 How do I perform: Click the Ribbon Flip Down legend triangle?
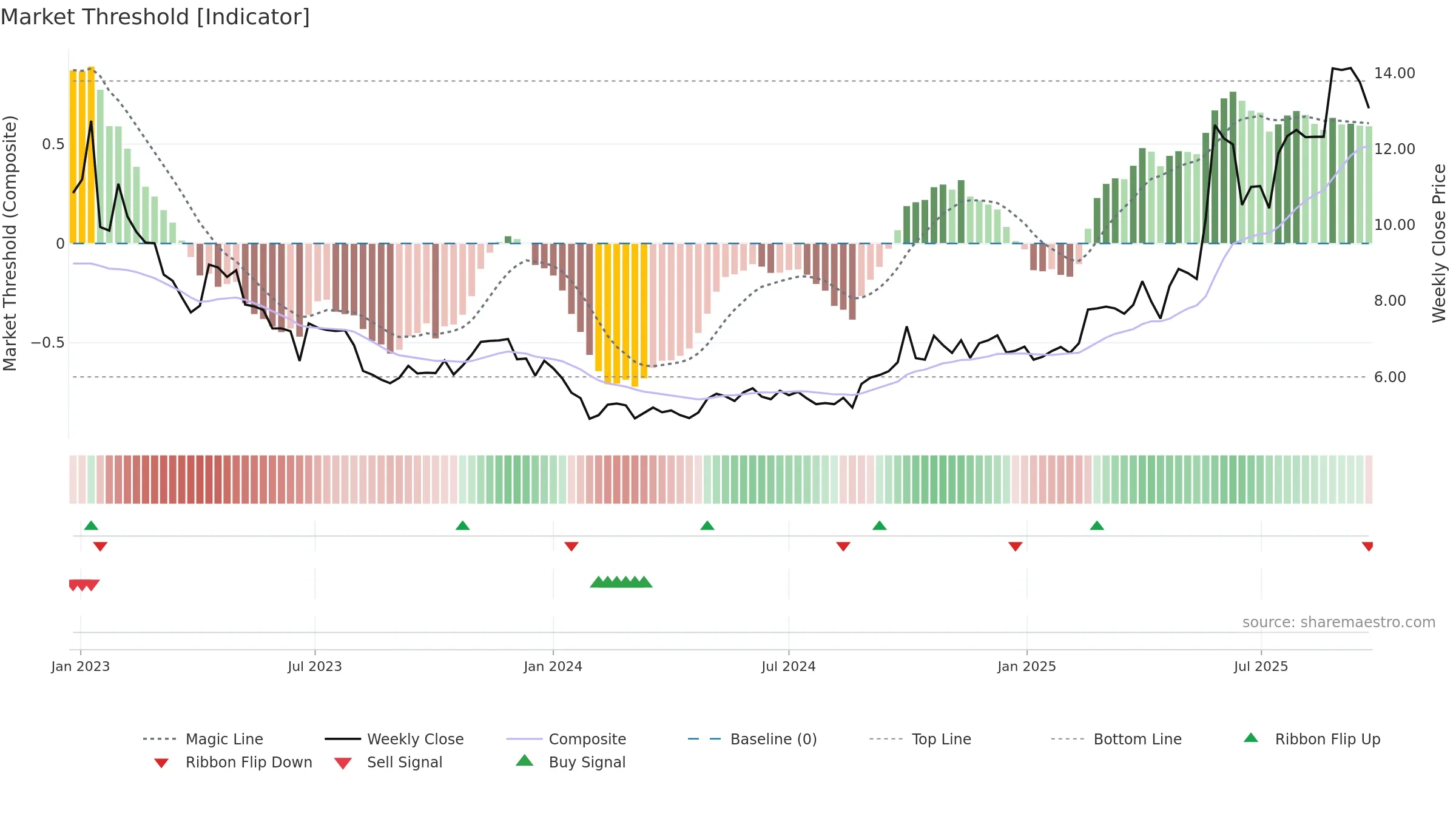(161, 763)
